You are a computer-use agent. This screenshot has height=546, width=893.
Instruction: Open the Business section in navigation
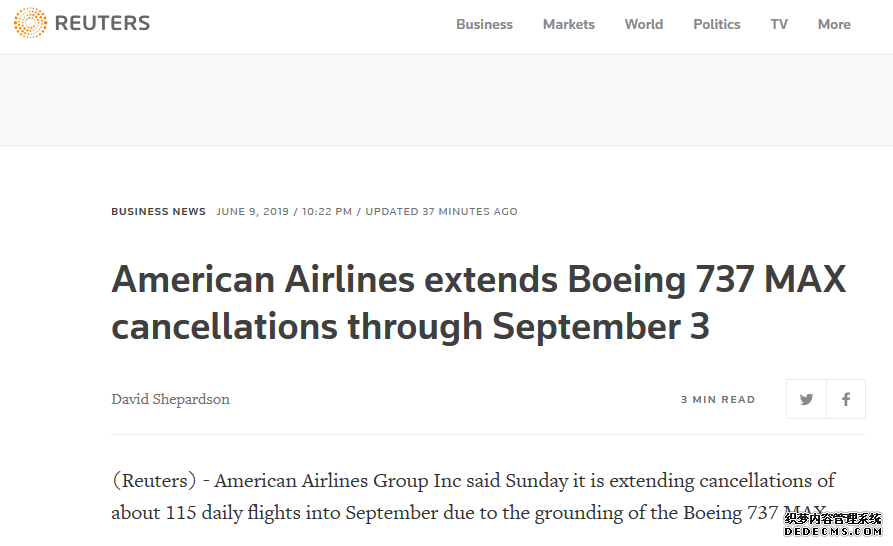[x=484, y=24]
